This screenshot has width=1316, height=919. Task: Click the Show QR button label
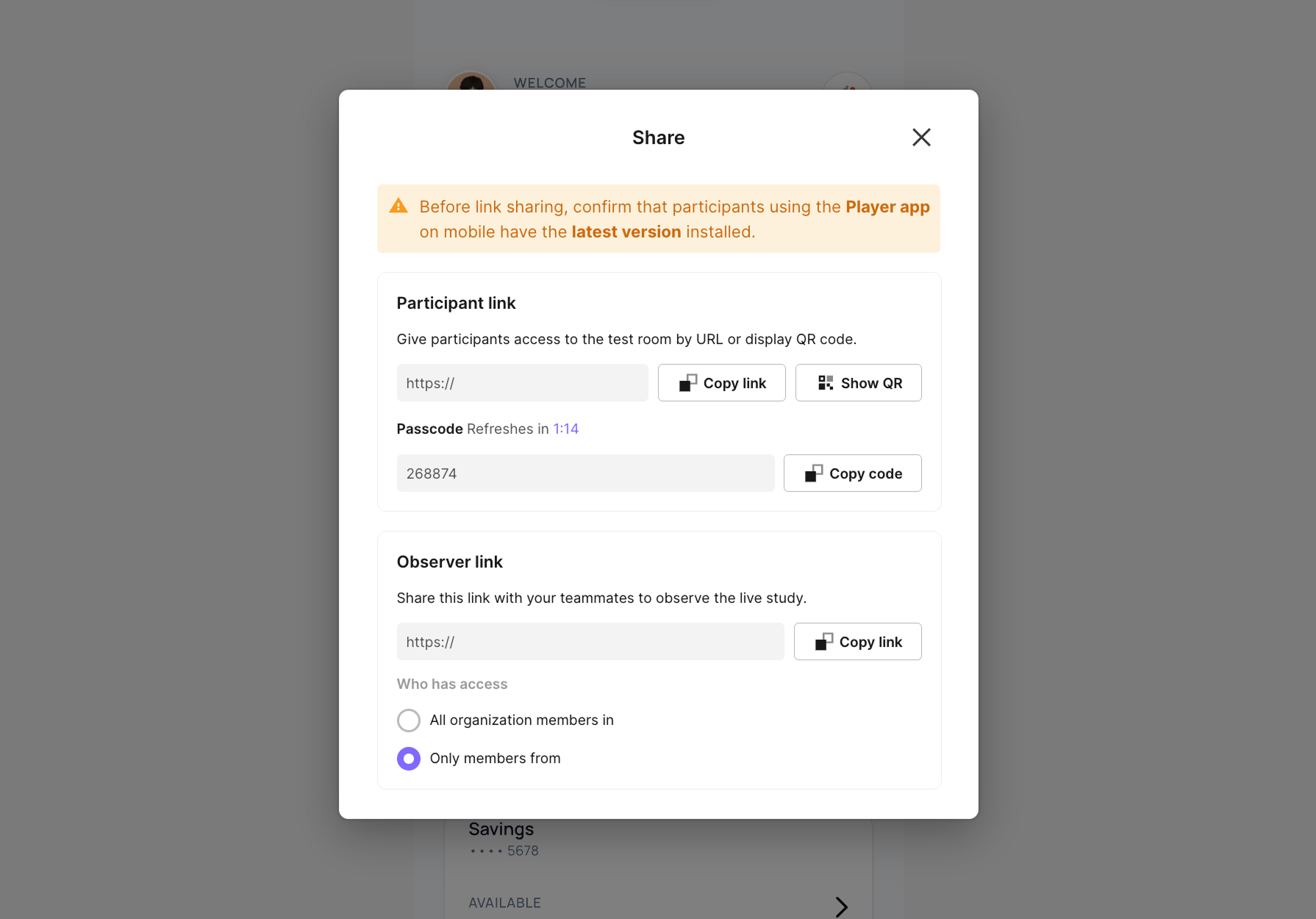[872, 384]
